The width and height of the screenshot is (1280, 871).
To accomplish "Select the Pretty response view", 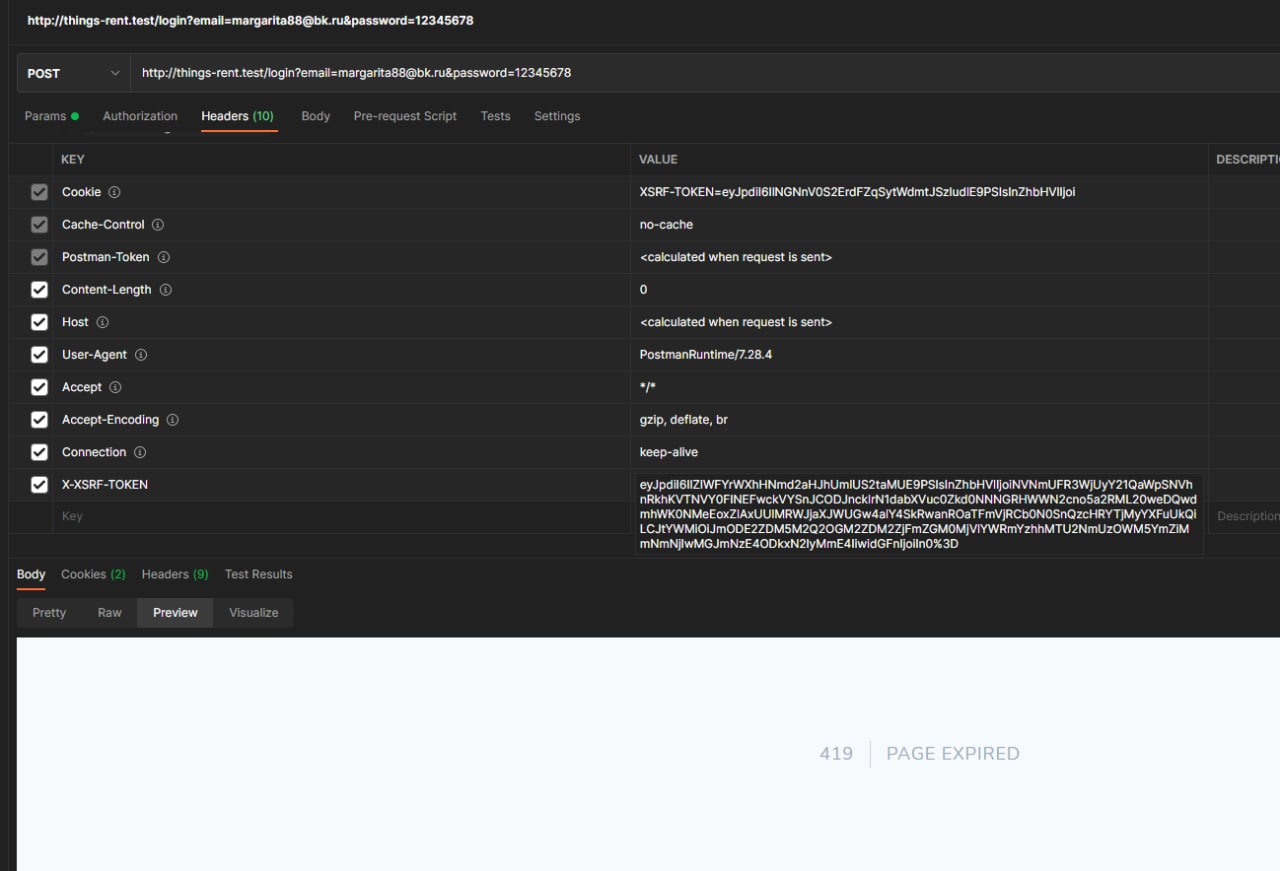I will [49, 613].
